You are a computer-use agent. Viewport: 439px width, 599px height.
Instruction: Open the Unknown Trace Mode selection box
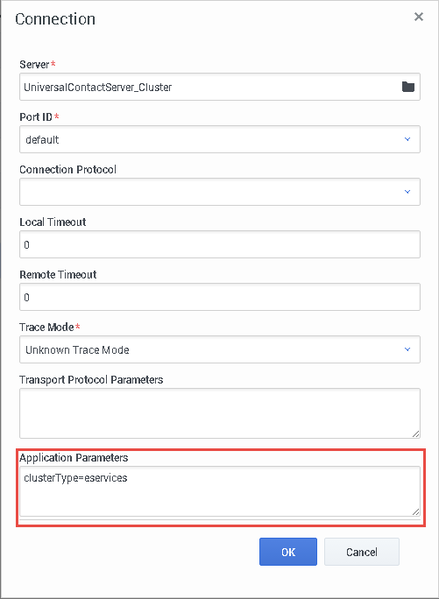pyautogui.click(x=220, y=350)
